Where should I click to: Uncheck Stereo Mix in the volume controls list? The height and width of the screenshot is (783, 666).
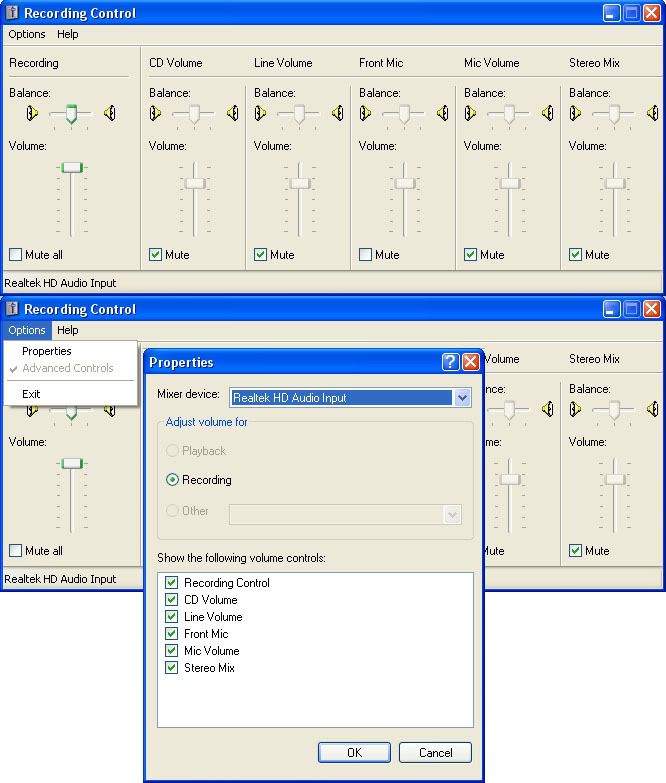(172, 668)
